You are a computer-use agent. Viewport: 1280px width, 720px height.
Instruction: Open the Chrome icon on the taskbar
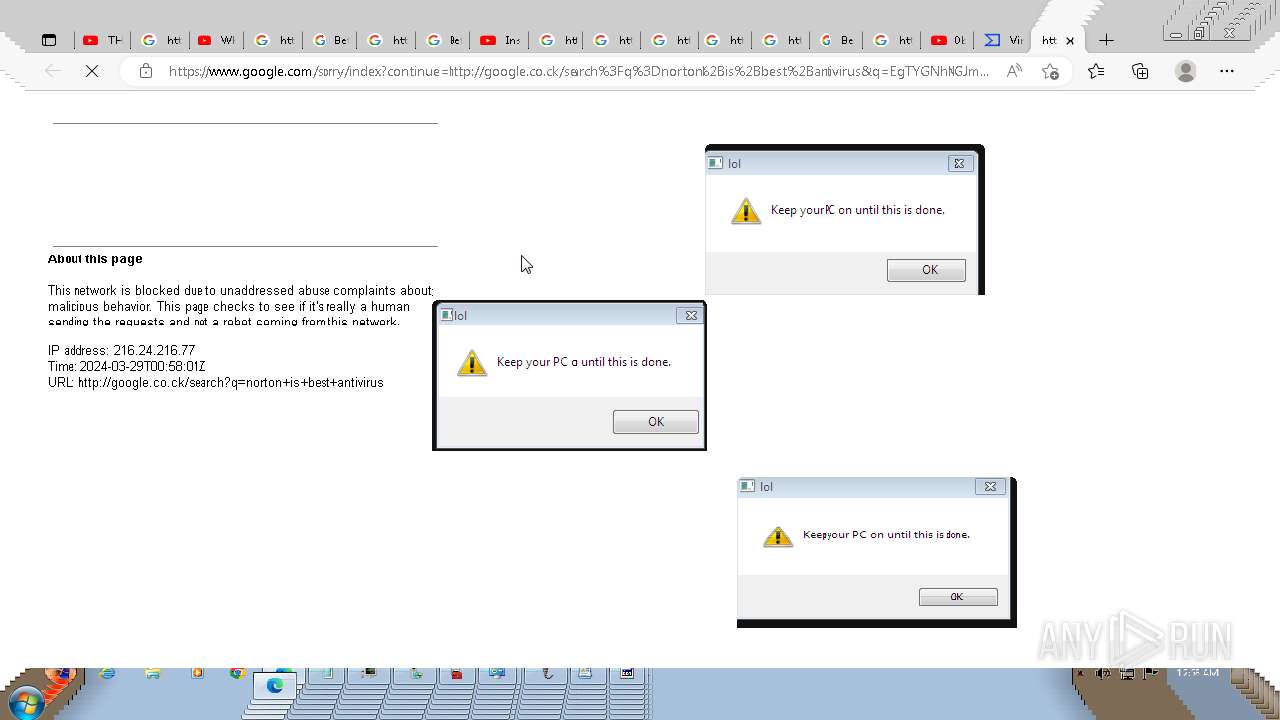click(x=237, y=674)
